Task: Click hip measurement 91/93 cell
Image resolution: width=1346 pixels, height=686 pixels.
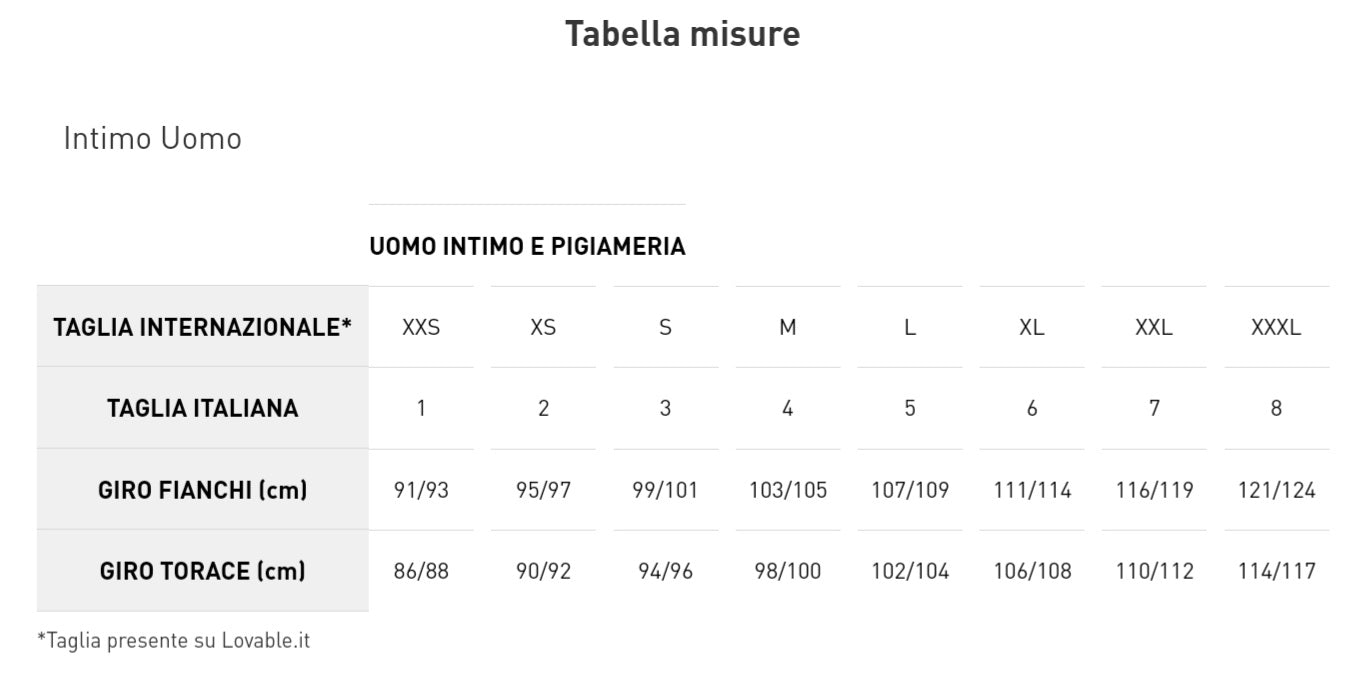Action: pos(421,490)
